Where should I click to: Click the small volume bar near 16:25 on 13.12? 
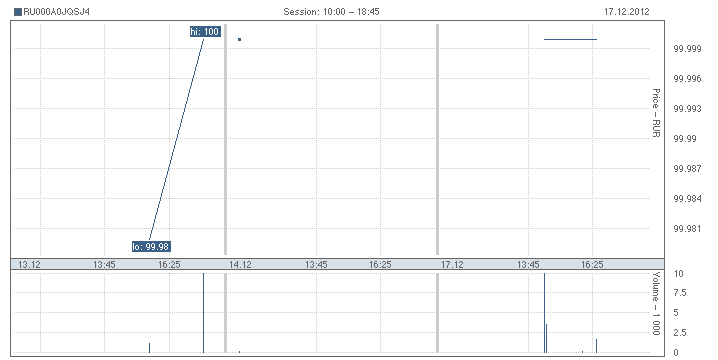coord(149,348)
